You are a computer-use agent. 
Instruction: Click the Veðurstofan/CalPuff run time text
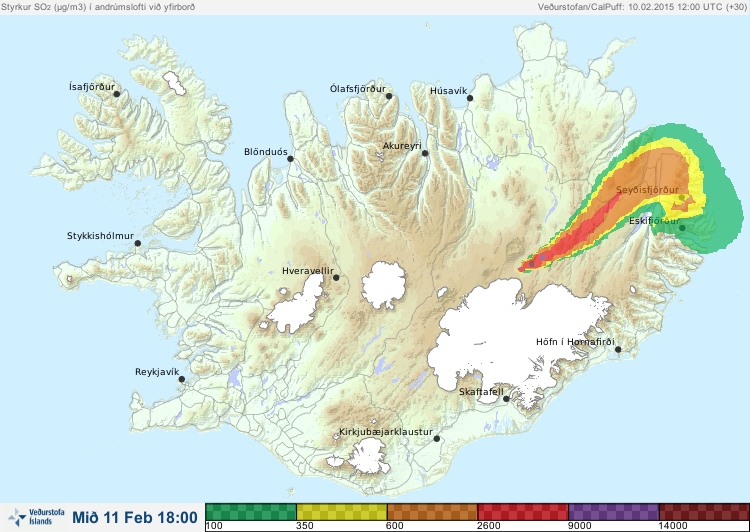tap(642, 7)
